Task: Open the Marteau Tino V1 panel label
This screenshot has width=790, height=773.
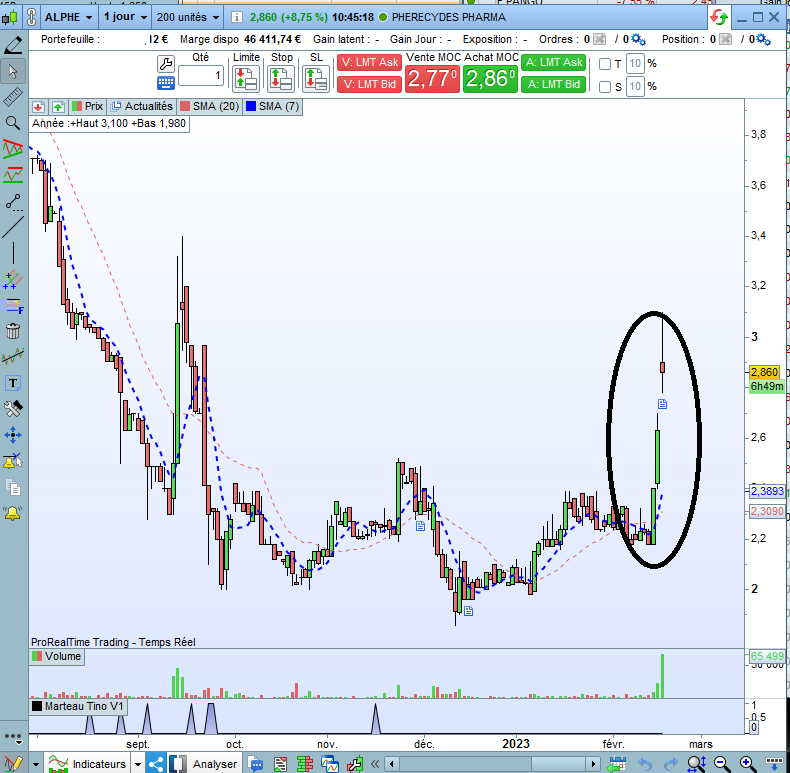Action: pos(78,706)
